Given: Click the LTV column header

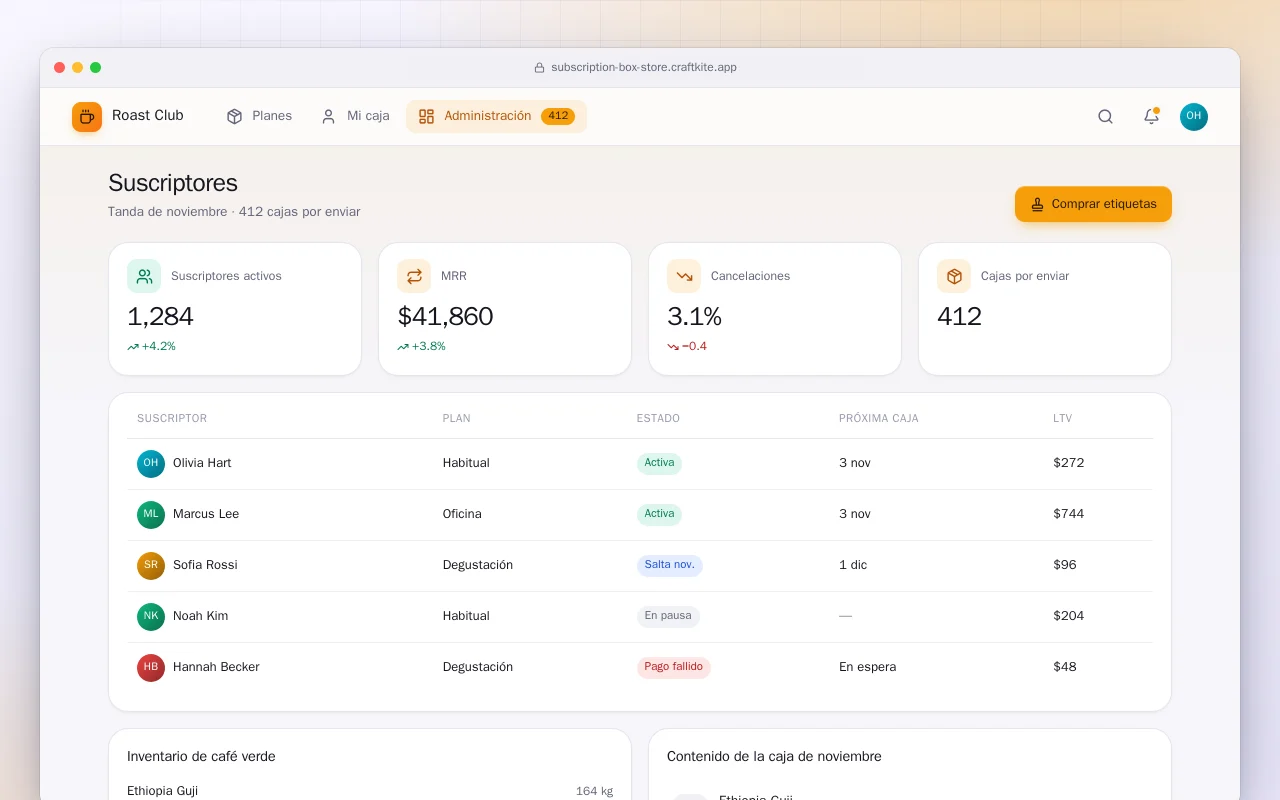Looking at the screenshot, I should [x=1062, y=418].
